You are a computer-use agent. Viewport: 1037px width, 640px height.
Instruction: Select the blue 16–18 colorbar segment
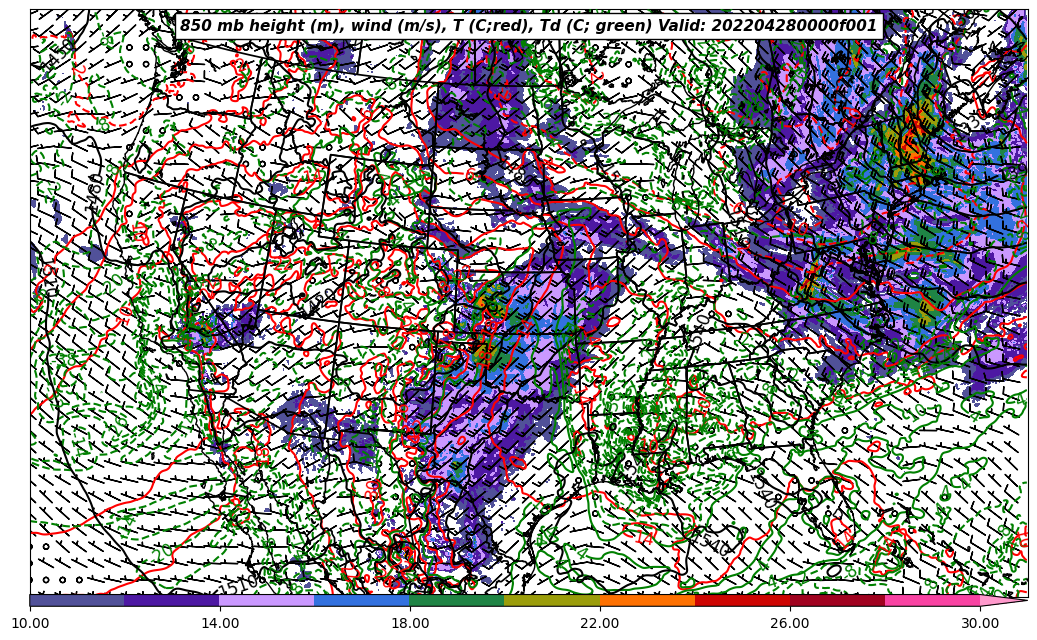tap(362, 600)
